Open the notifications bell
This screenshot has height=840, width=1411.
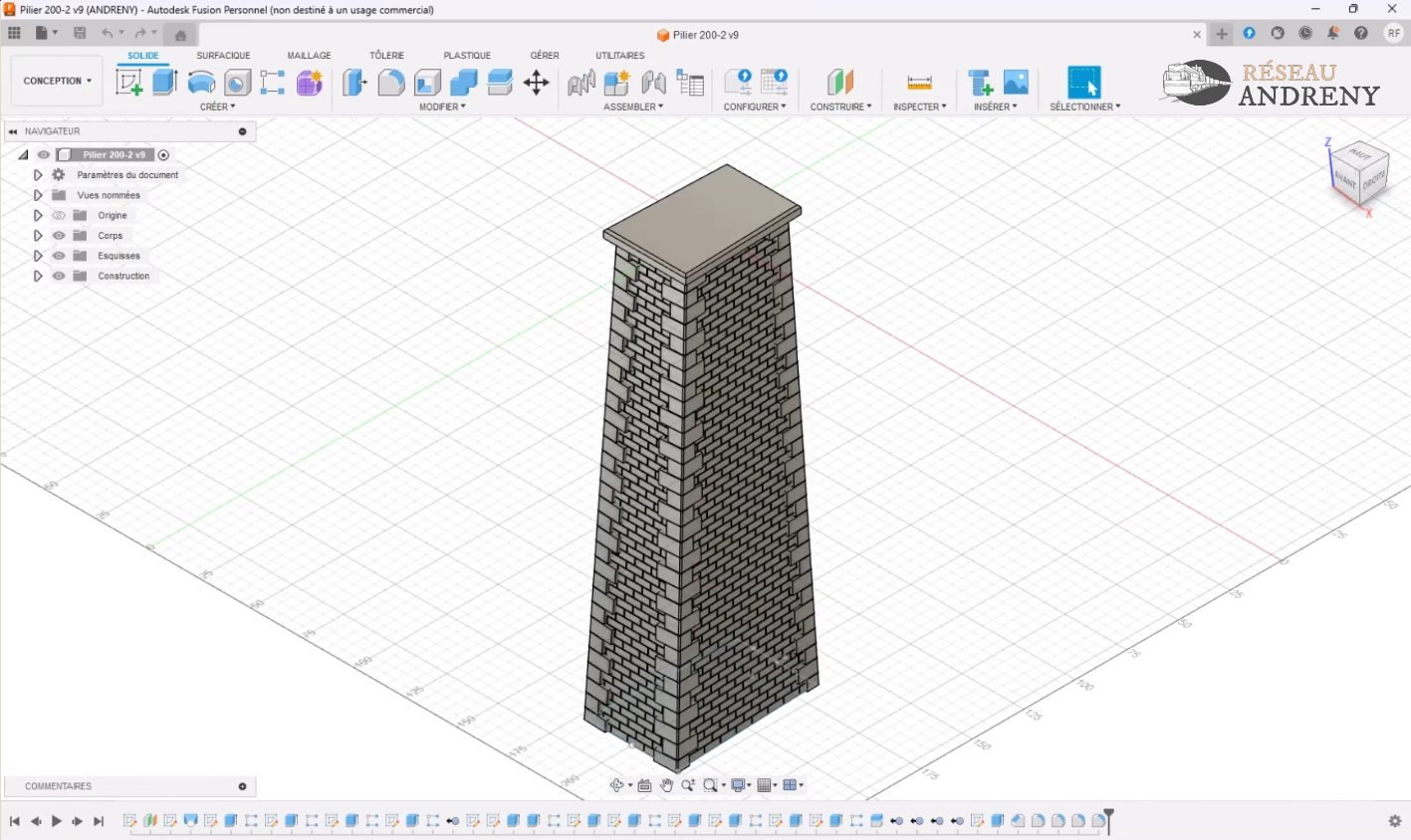pyautogui.click(x=1332, y=33)
